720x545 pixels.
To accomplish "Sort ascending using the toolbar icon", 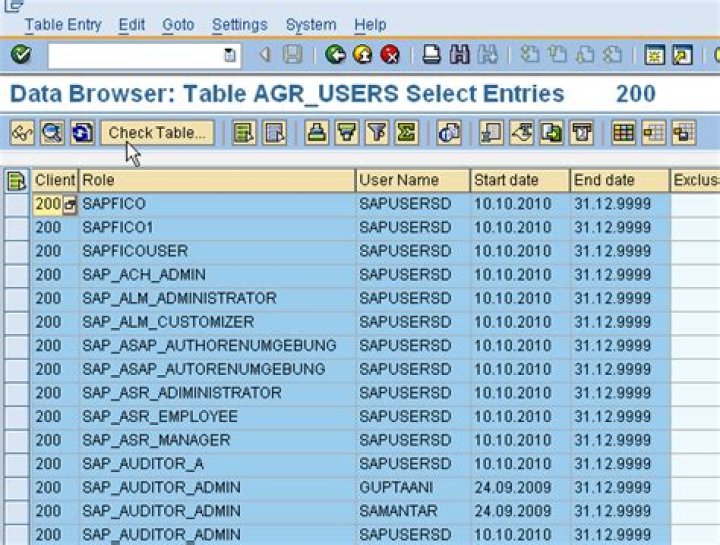I will coord(316,133).
